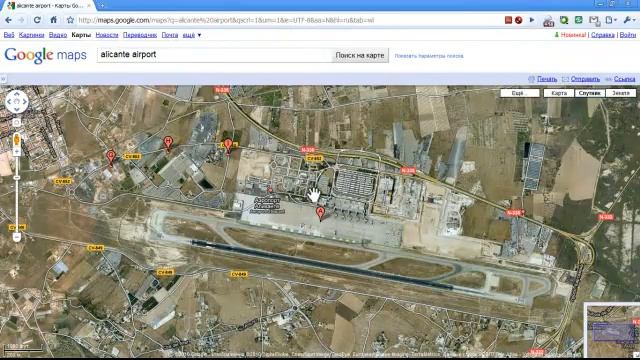
Task: Click map marker I near N-338 road
Action: coord(228,146)
